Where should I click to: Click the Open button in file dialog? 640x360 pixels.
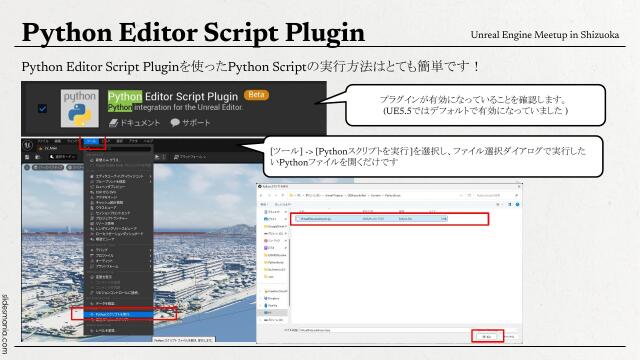tap(487, 337)
